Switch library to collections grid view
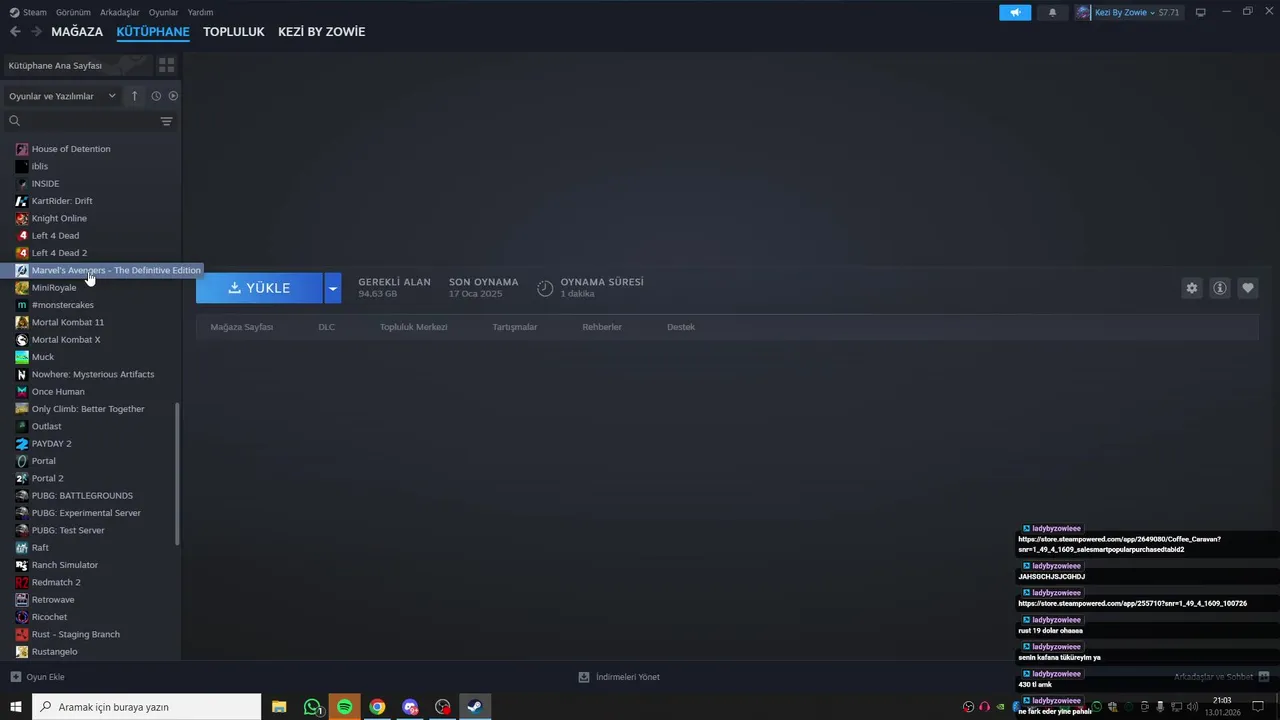 click(166, 65)
